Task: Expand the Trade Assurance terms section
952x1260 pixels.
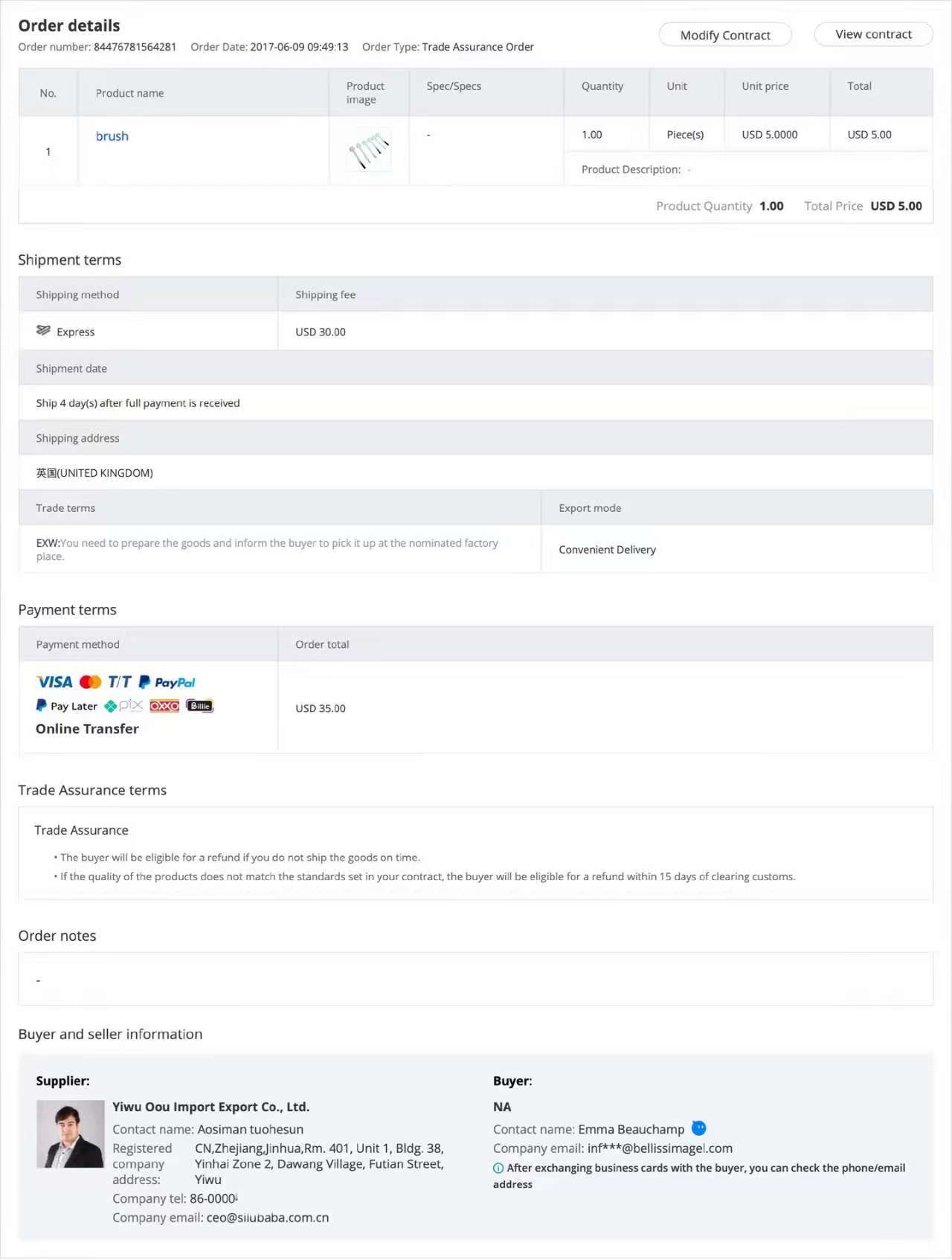Action: (92, 790)
